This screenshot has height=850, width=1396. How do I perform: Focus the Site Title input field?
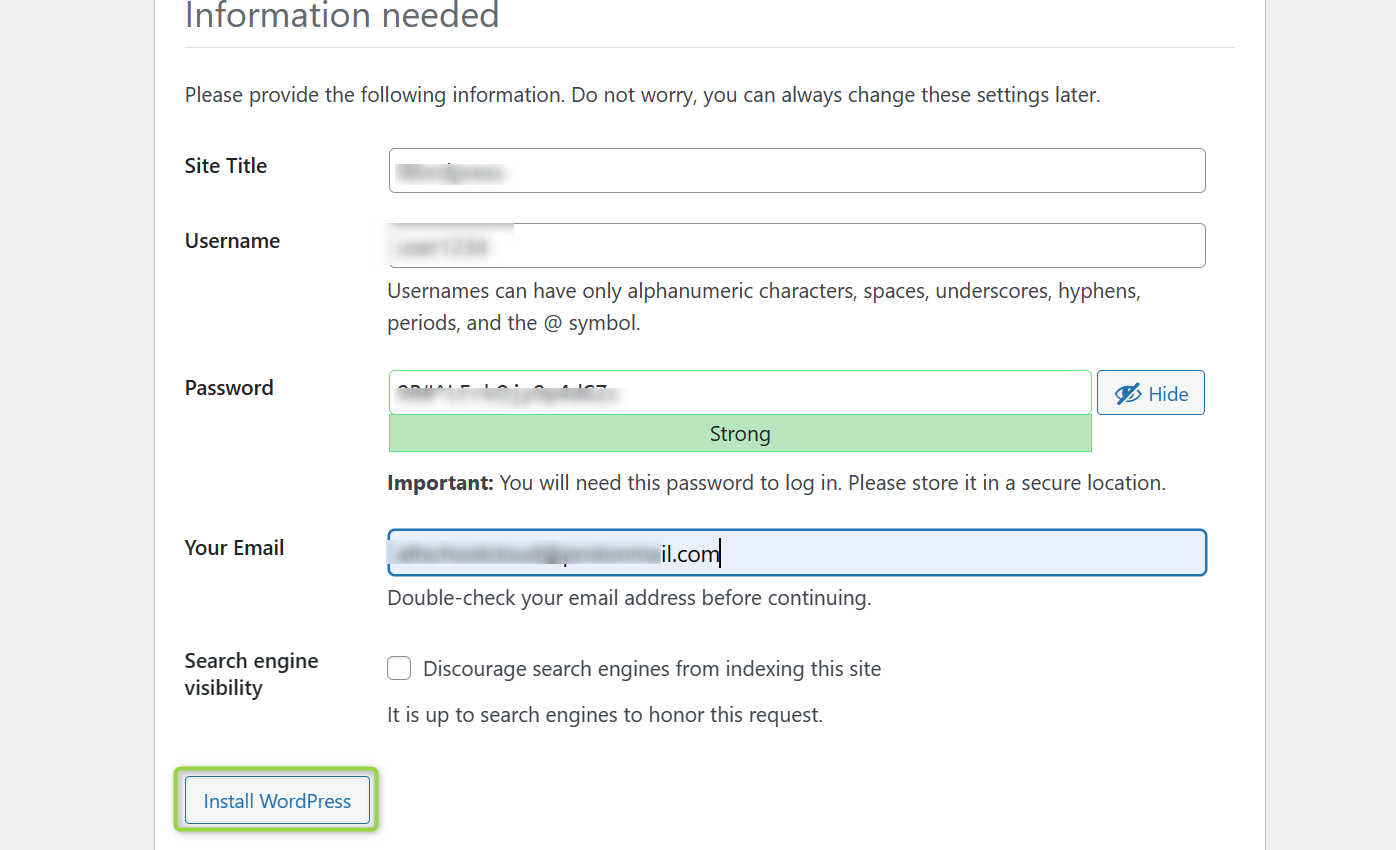[797, 171]
